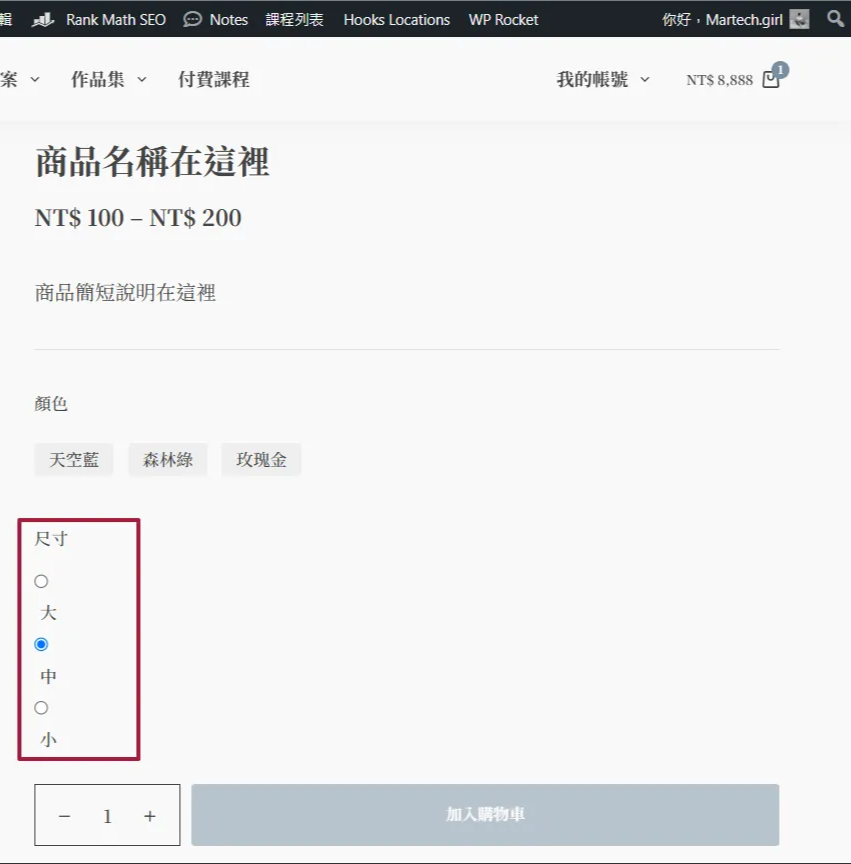Click the 商品簡短說明在這裡 description text
This screenshot has width=851, height=864.
(x=125, y=293)
